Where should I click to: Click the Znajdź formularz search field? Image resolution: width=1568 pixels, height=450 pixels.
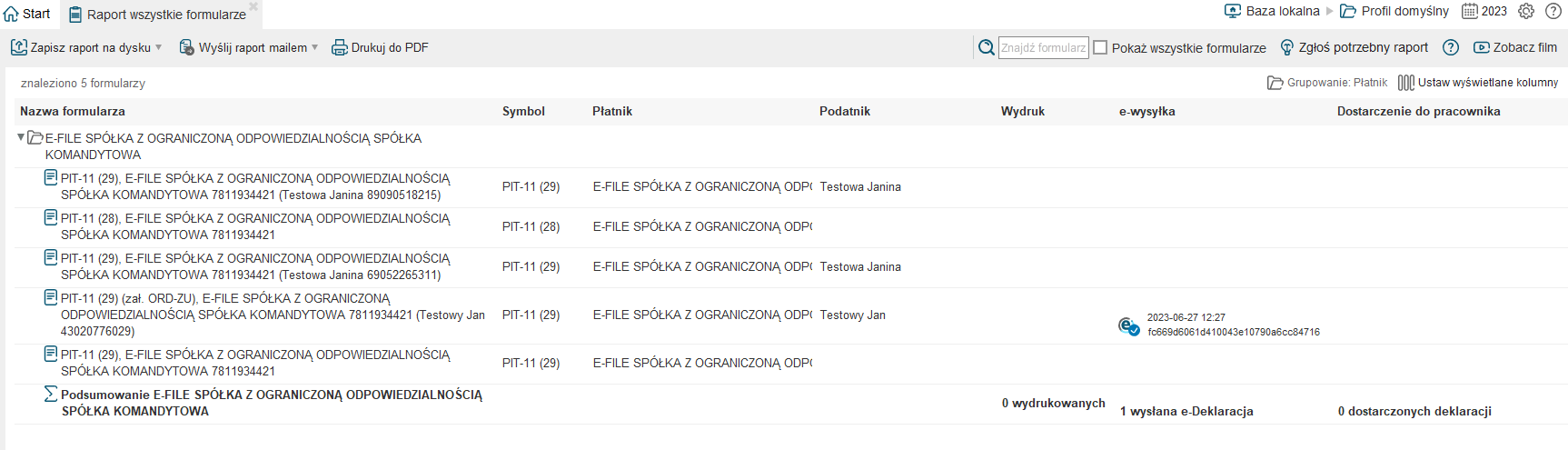1044,47
